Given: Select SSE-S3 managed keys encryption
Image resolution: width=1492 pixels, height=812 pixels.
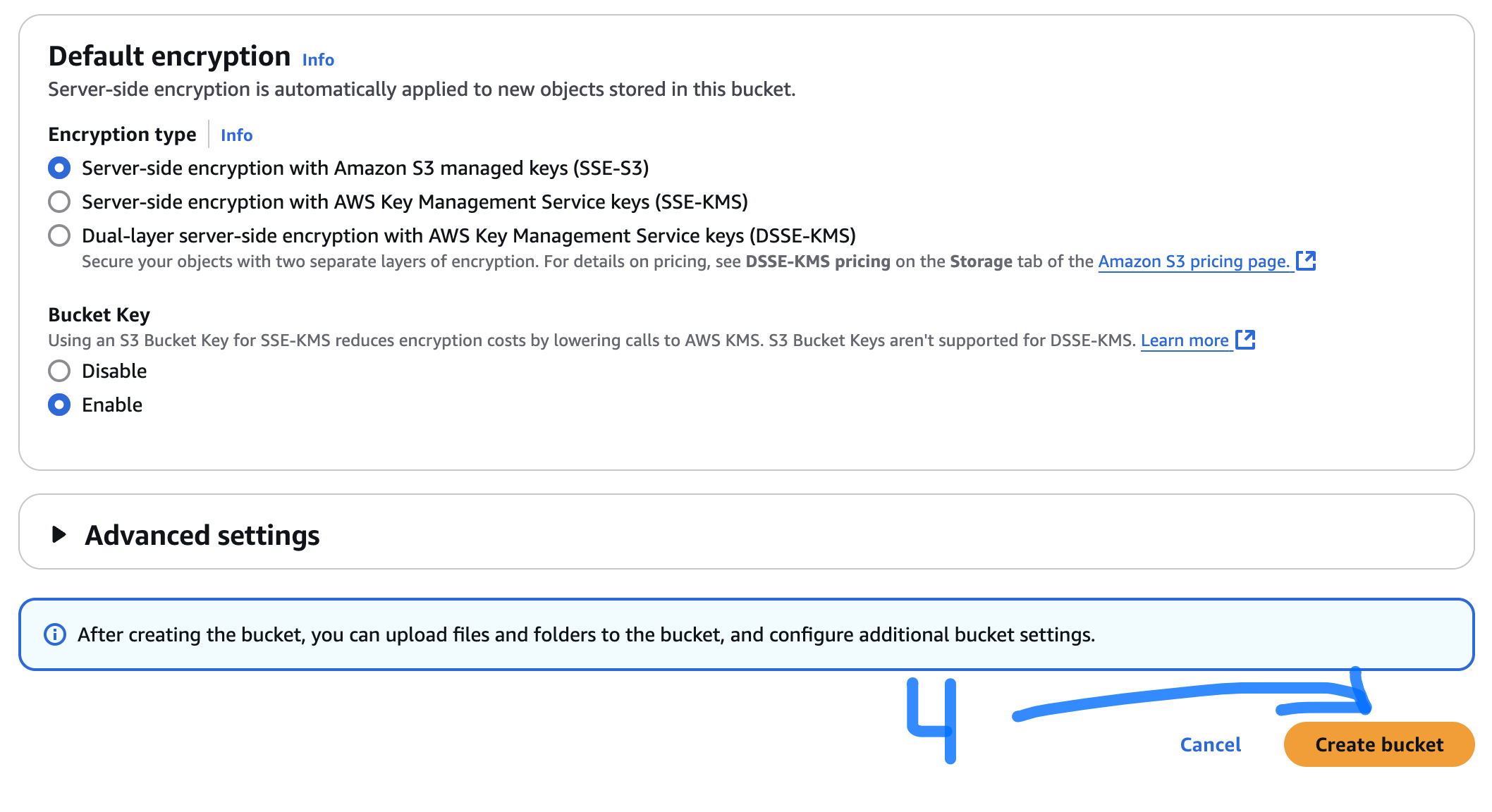Looking at the screenshot, I should tap(59, 168).
